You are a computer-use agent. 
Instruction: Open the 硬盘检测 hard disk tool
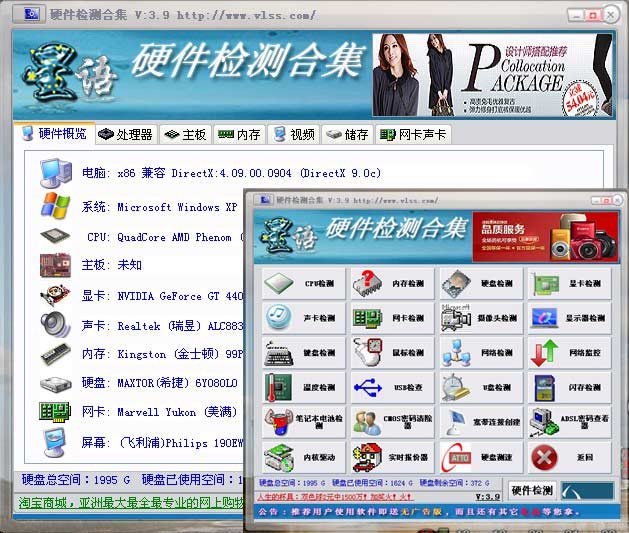[x=481, y=284]
